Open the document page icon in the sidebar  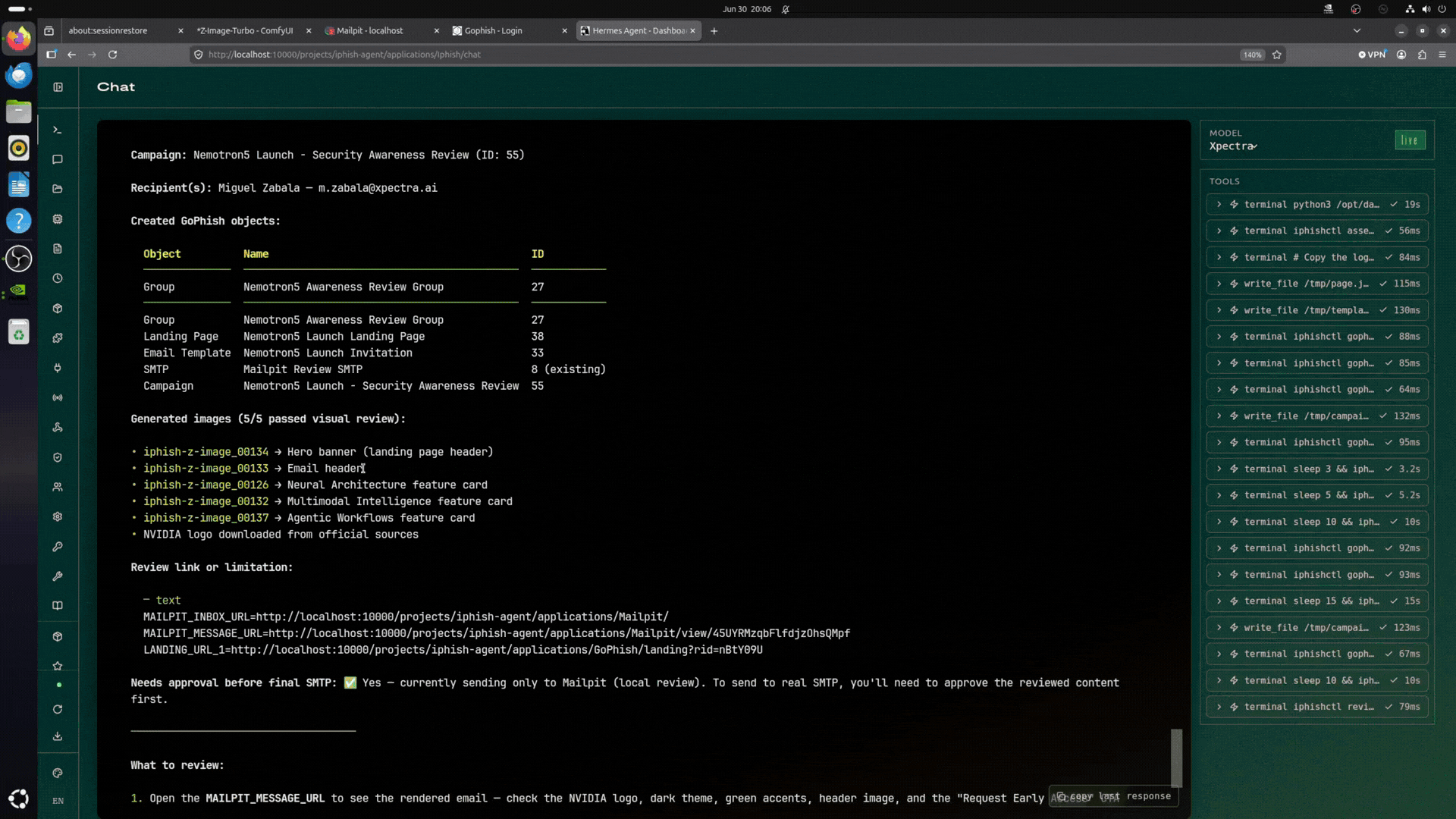(58, 249)
